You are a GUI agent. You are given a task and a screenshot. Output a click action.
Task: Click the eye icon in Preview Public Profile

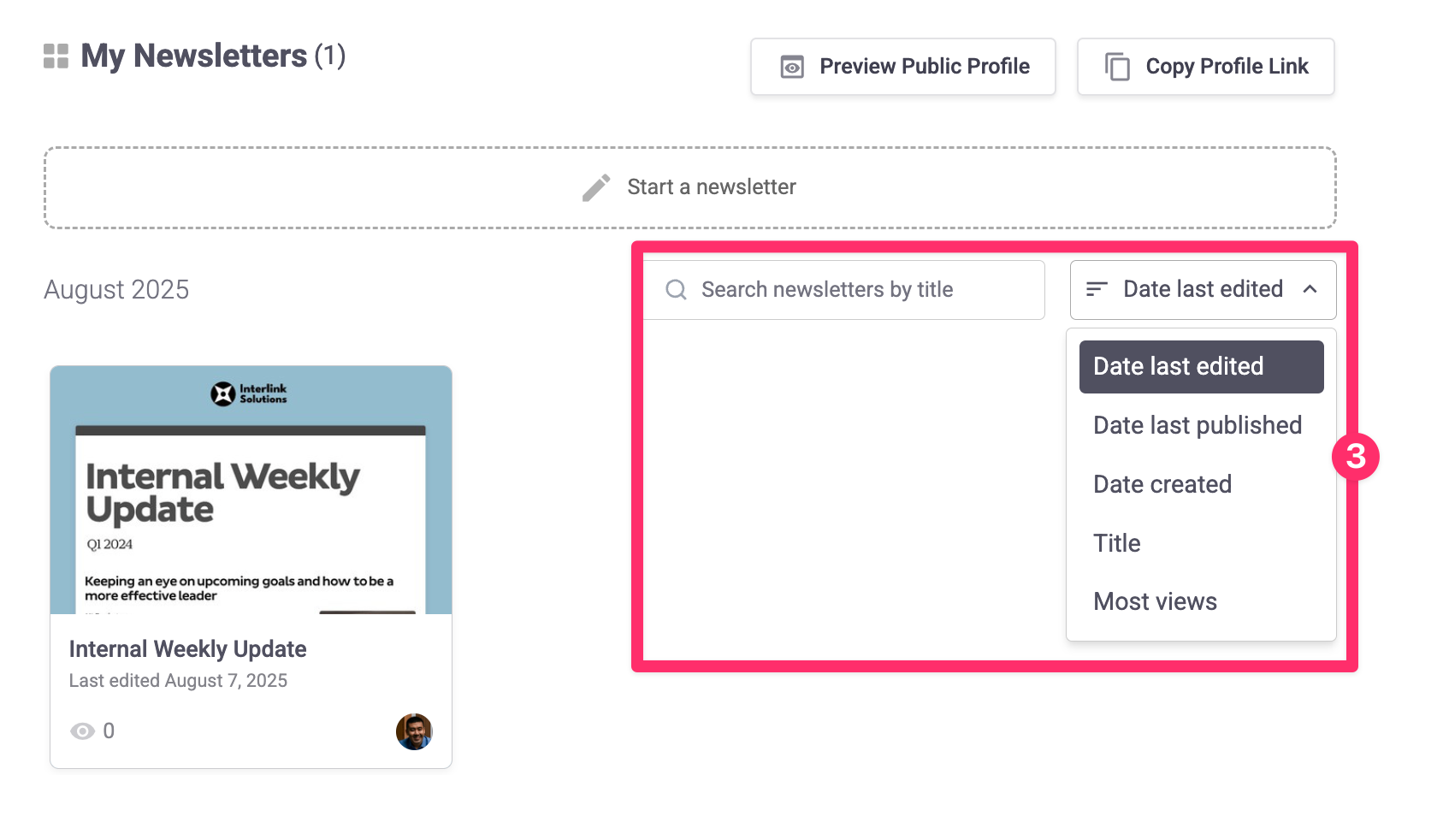(x=792, y=67)
